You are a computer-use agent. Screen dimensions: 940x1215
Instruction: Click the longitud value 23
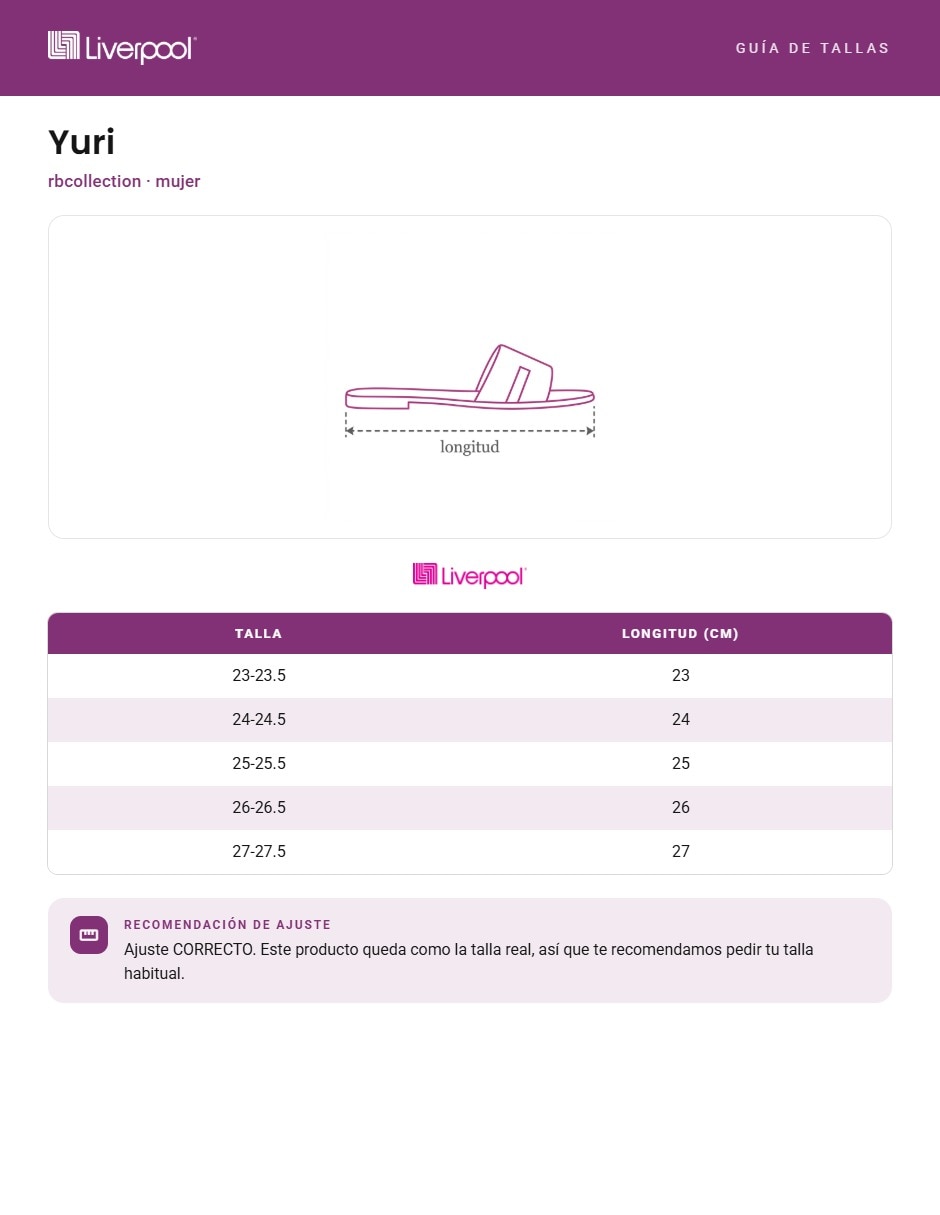pos(681,676)
